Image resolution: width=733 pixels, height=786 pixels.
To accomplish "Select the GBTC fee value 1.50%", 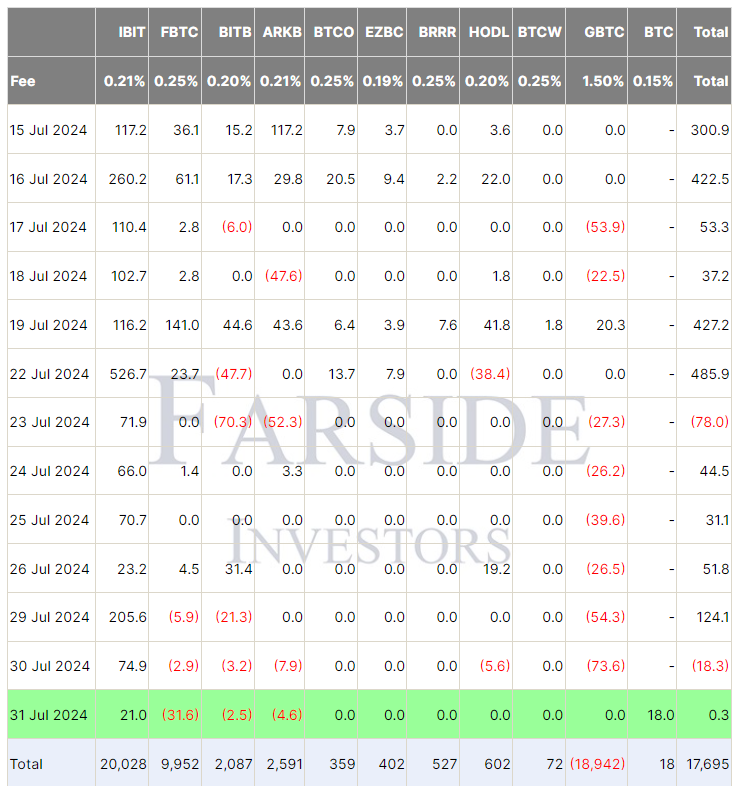I will (603, 81).
